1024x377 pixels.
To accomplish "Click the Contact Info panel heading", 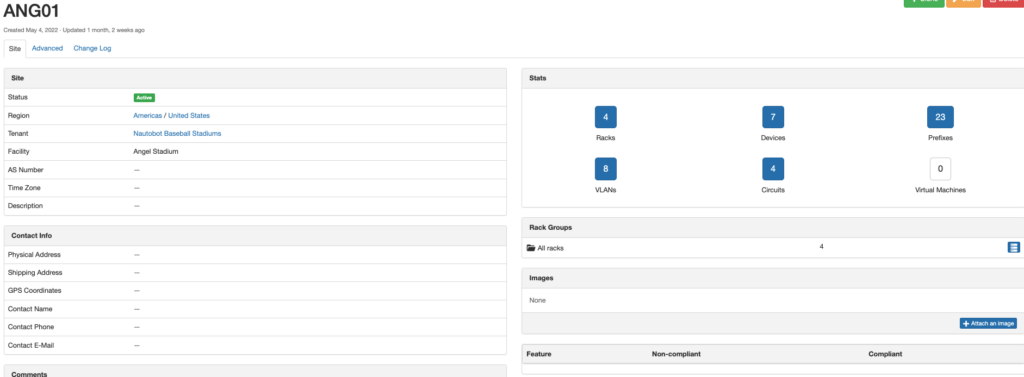I will coord(31,235).
